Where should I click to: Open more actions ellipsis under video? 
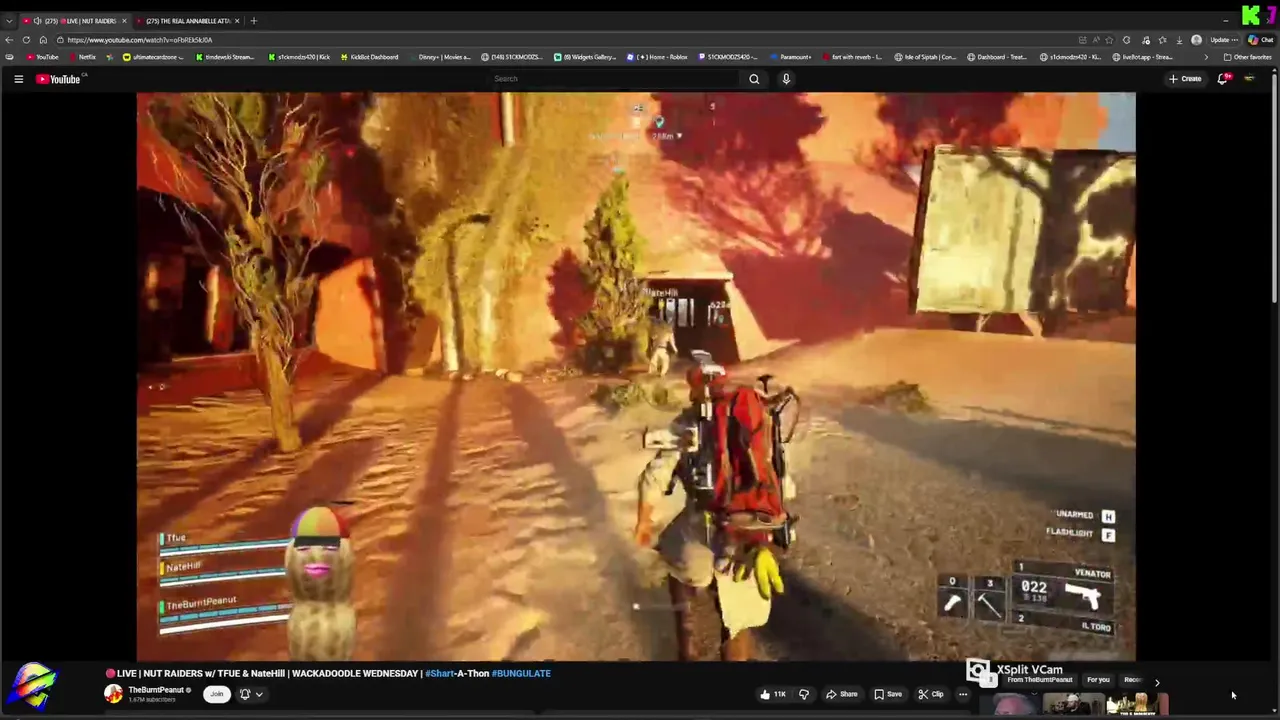(x=963, y=694)
